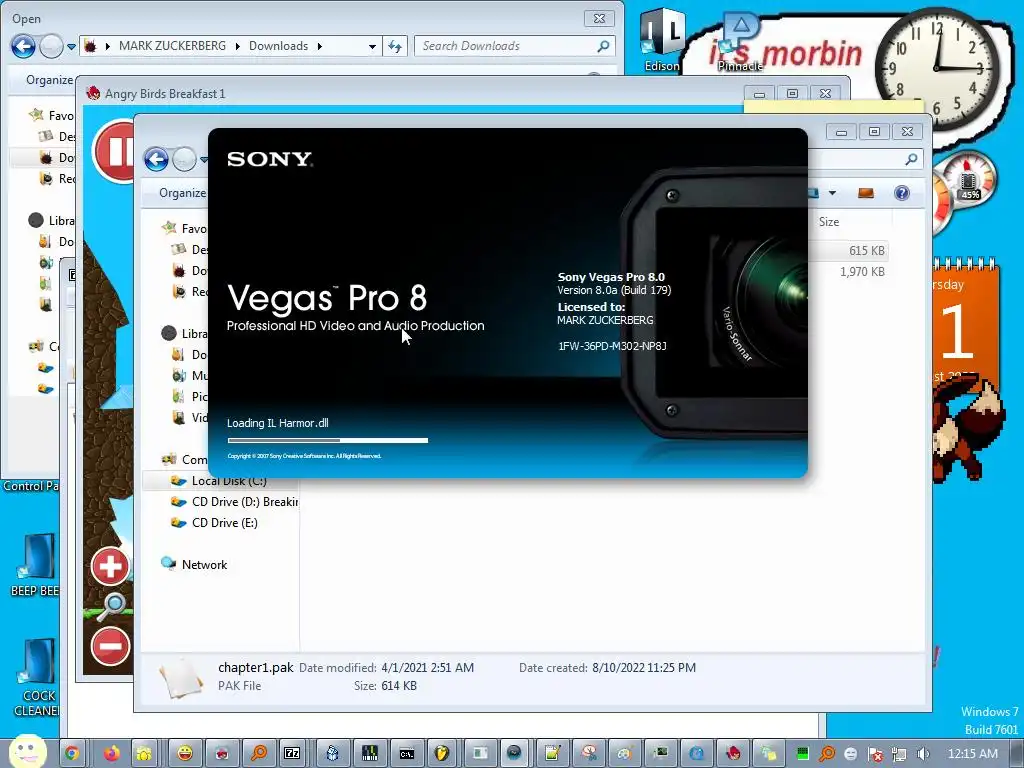The width and height of the screenshot is (1024, 768).
Task: Click magnifier icon in system tray
Action: [827, 754]
